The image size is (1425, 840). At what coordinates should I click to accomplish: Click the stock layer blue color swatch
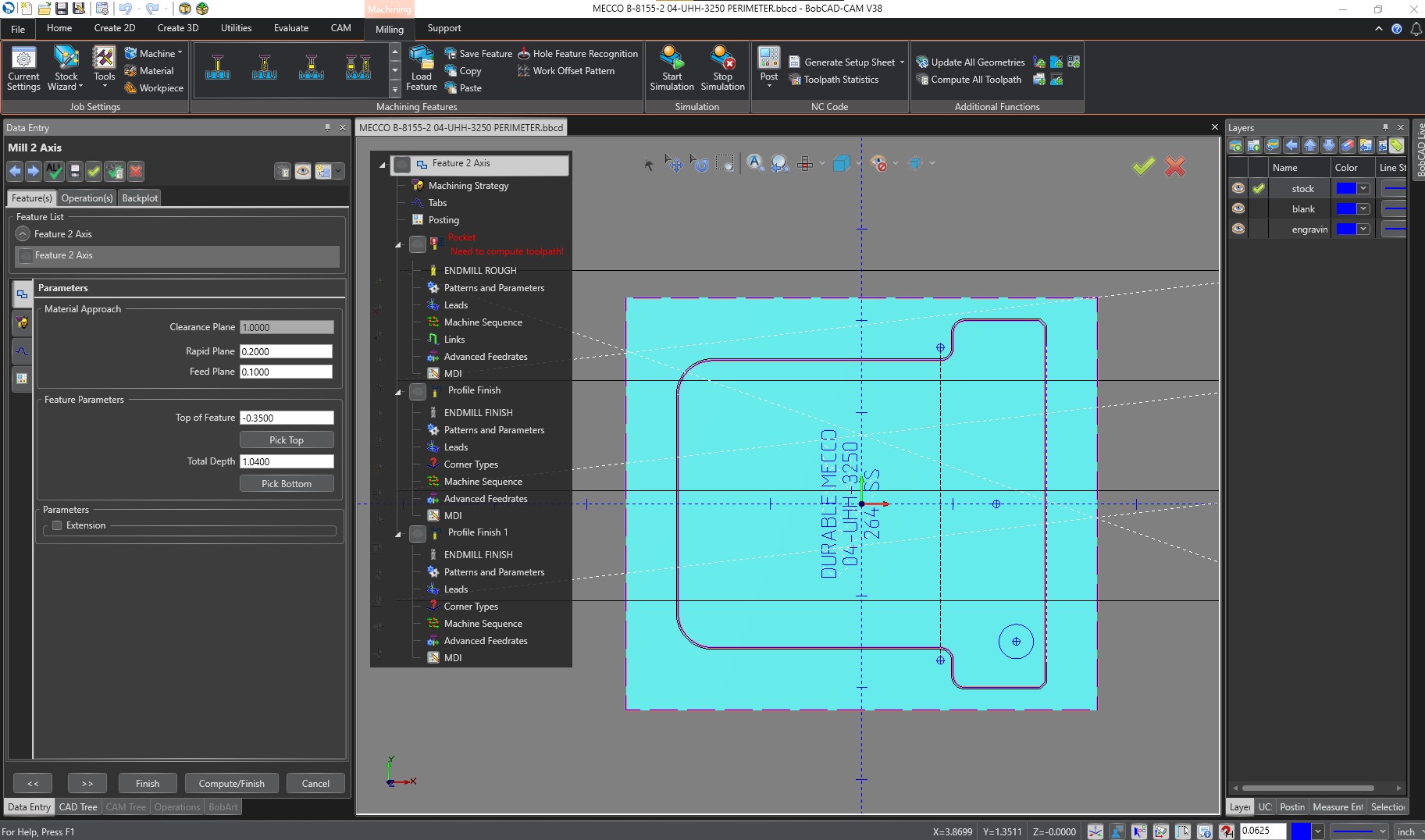click(x=1345, y=188)
